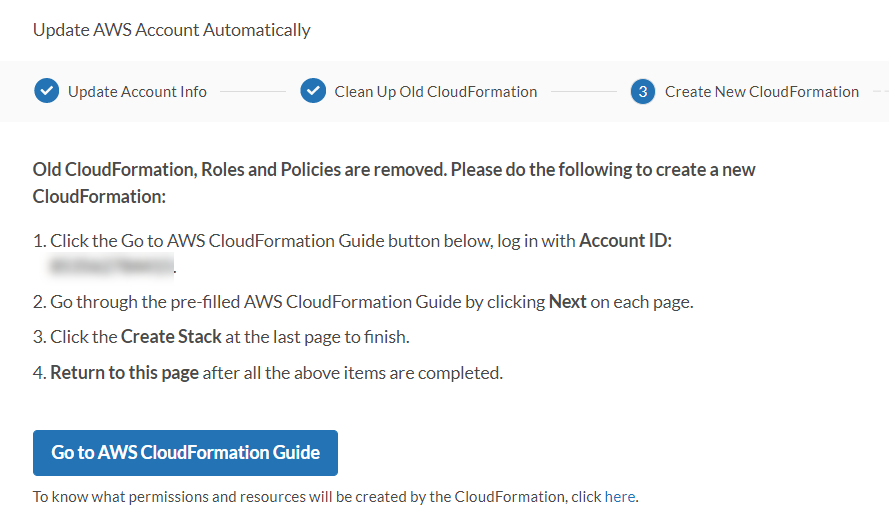Click the Clean Up Old CloudFormation checkmark icon

point(313,91)
